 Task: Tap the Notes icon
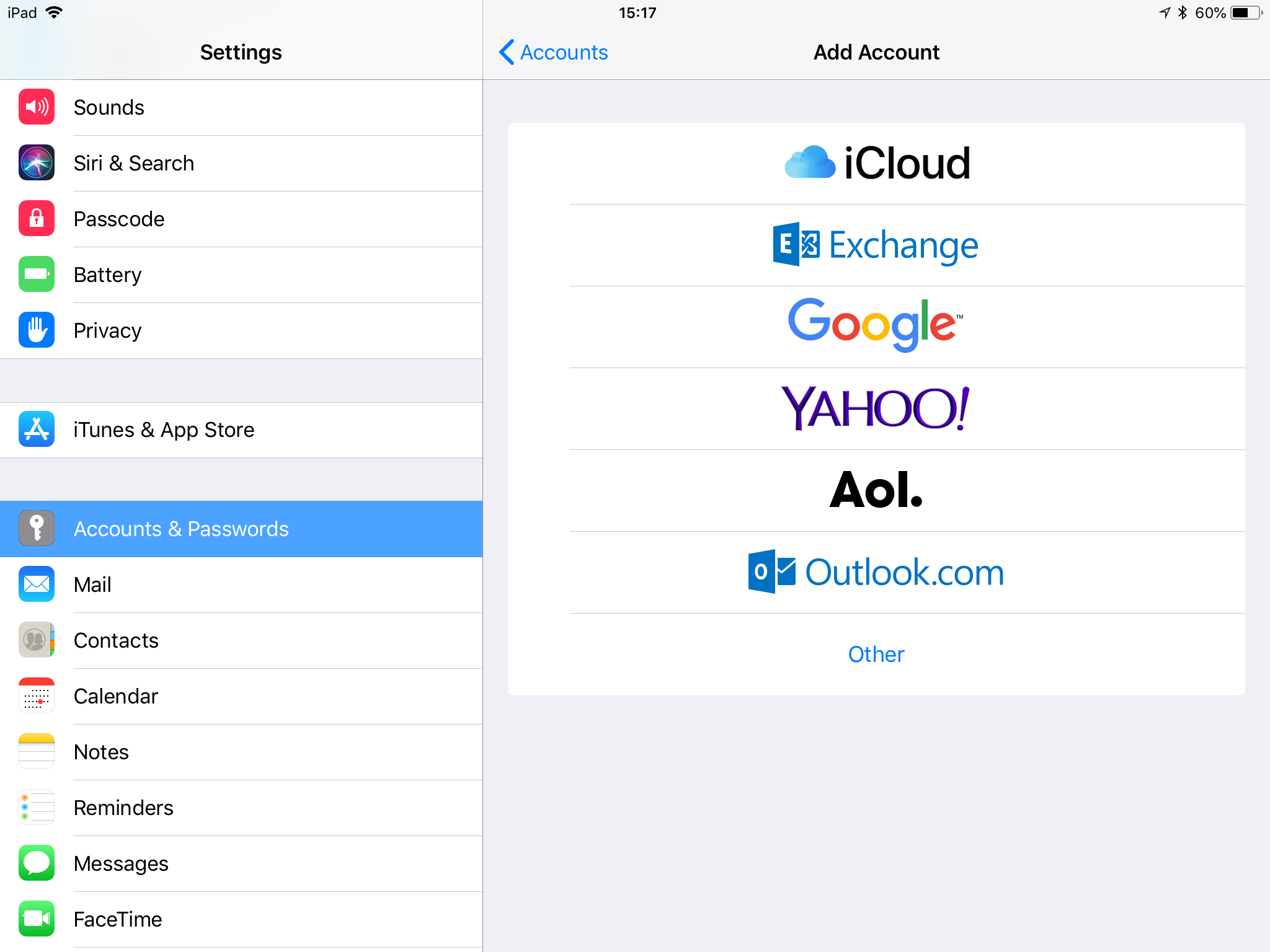pyautogui.click(x=37, y=752)
